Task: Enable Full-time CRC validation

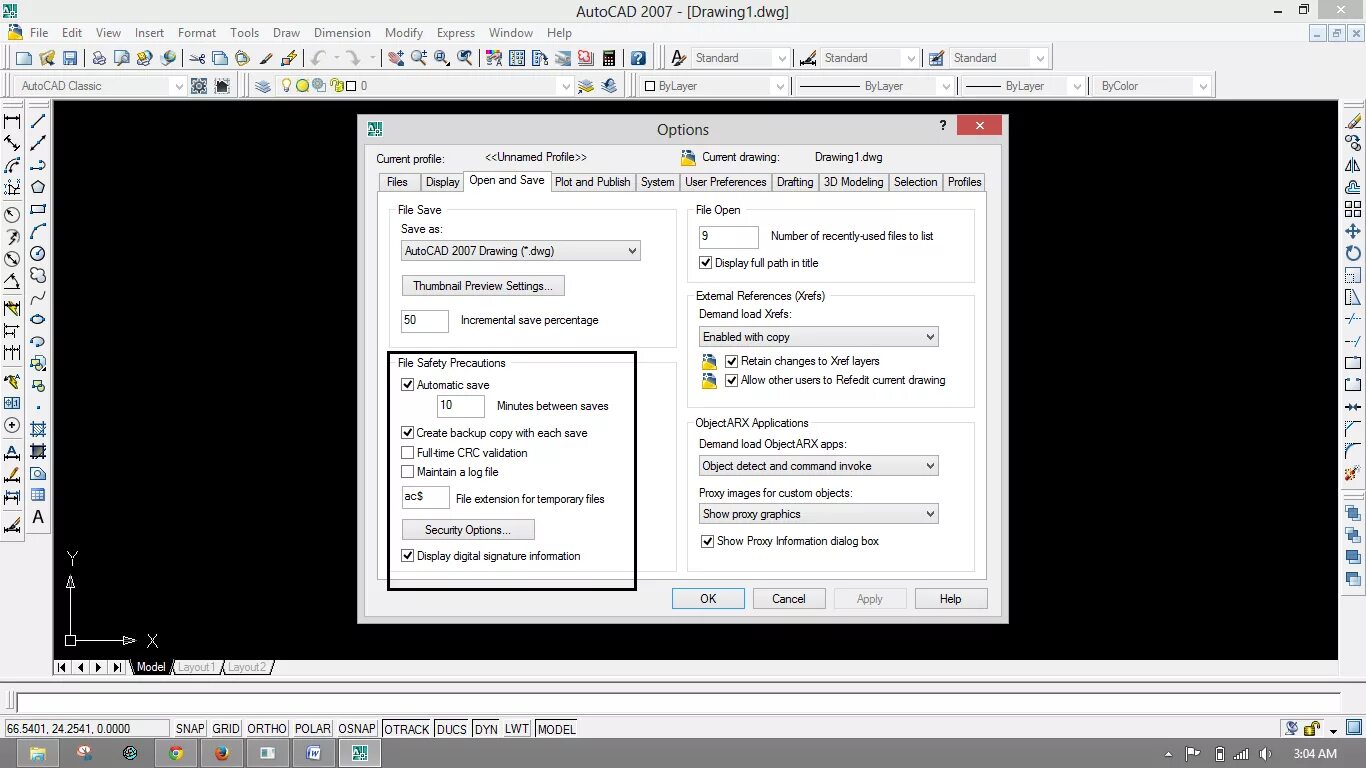Action: coord(407,453)
